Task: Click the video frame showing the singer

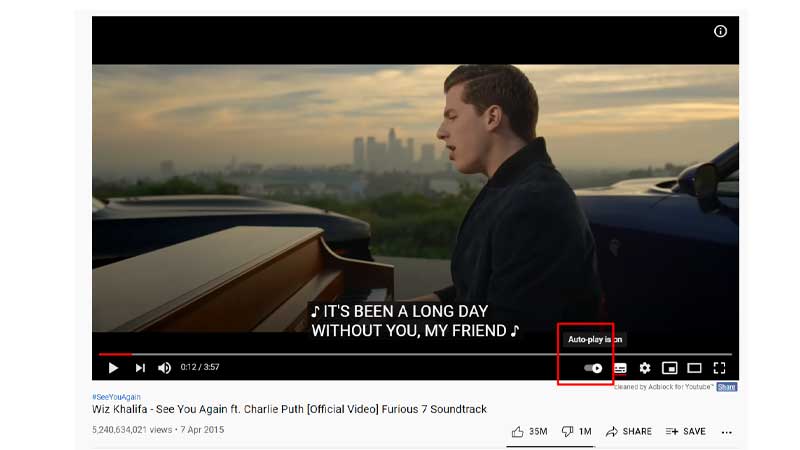Action: 415,198
